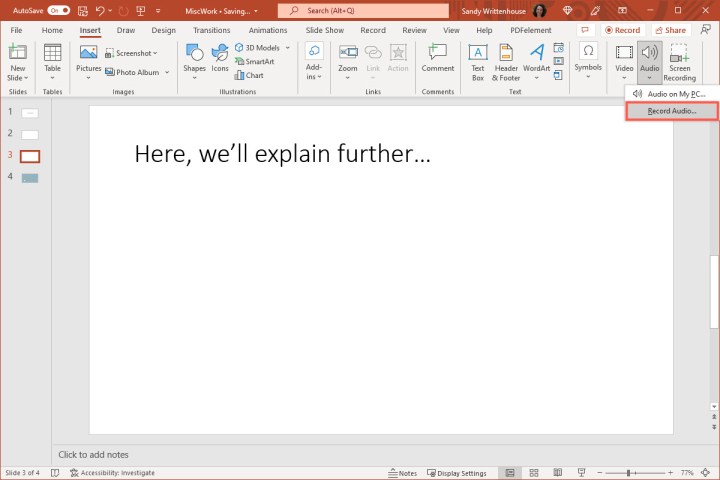Switch to Normal view icon

[510, 473]
